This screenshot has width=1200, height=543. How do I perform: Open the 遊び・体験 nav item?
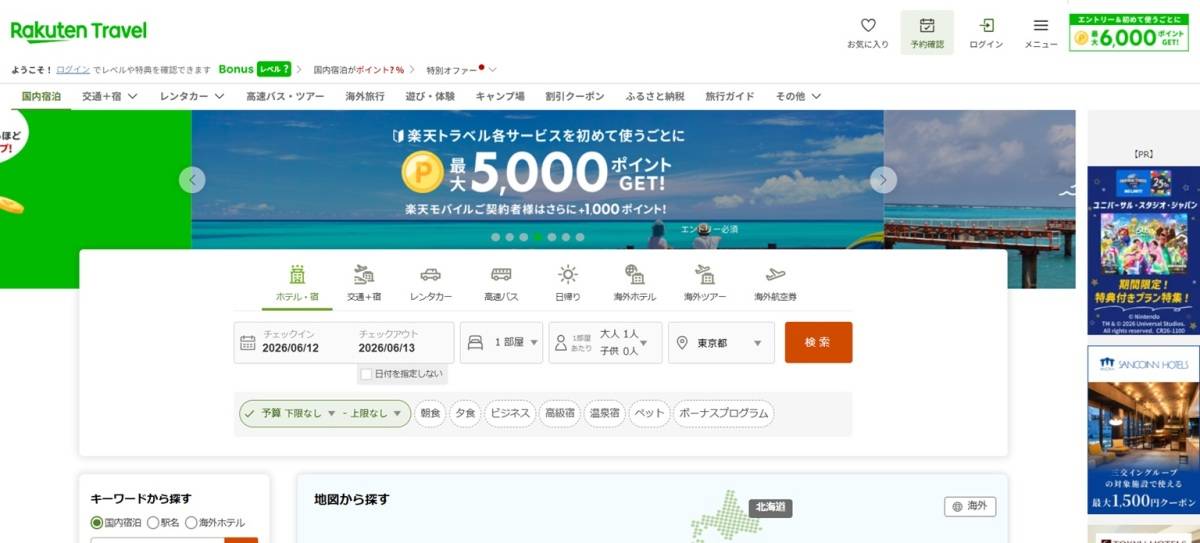point(430,96)
